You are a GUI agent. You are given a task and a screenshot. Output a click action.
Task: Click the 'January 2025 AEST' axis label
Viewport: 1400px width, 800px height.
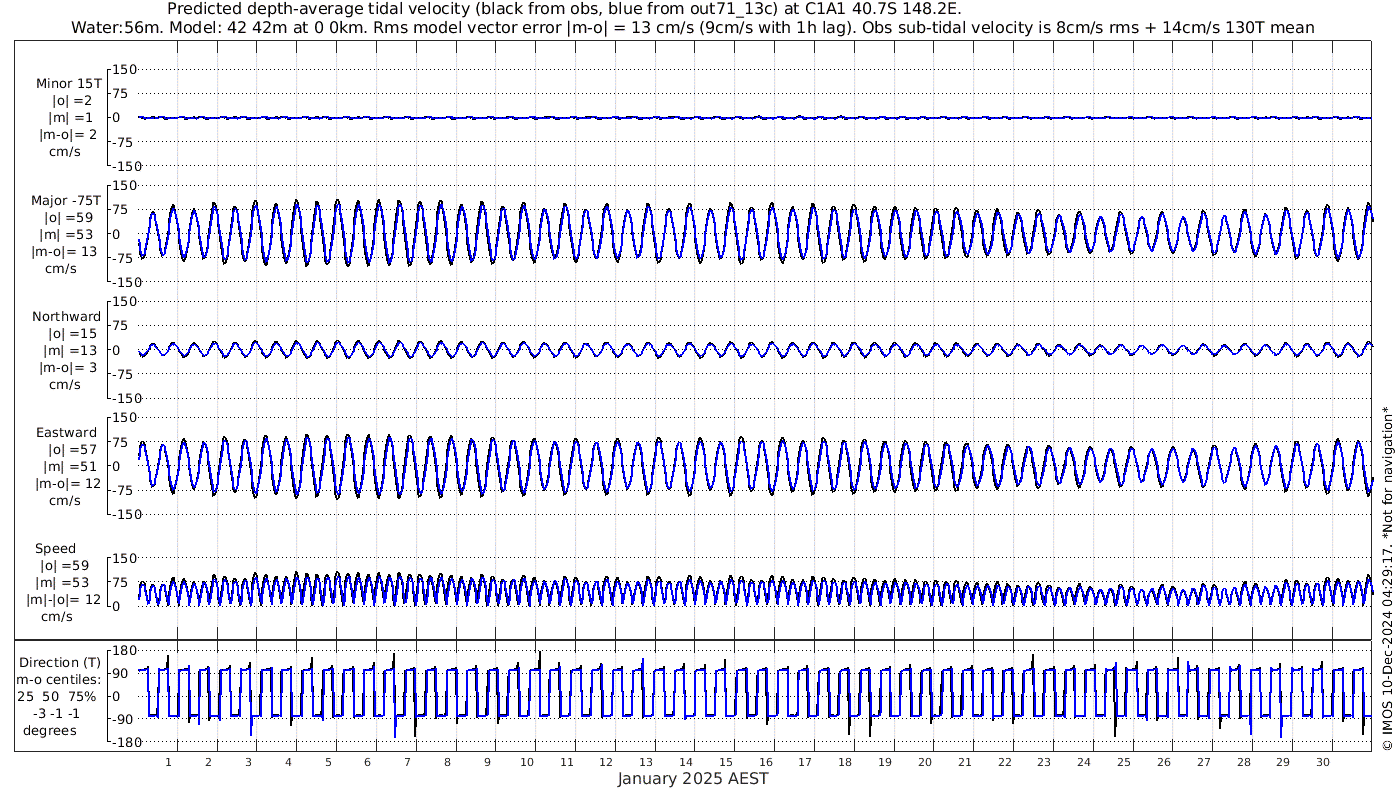692,779
